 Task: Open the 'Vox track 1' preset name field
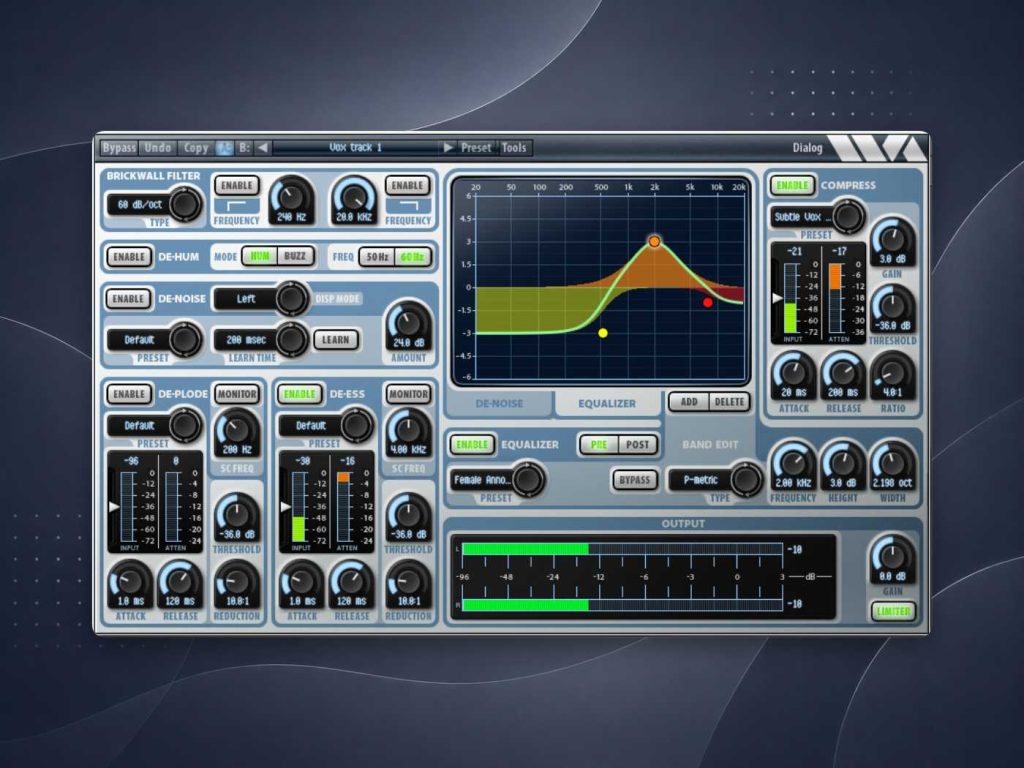point(356,148)
